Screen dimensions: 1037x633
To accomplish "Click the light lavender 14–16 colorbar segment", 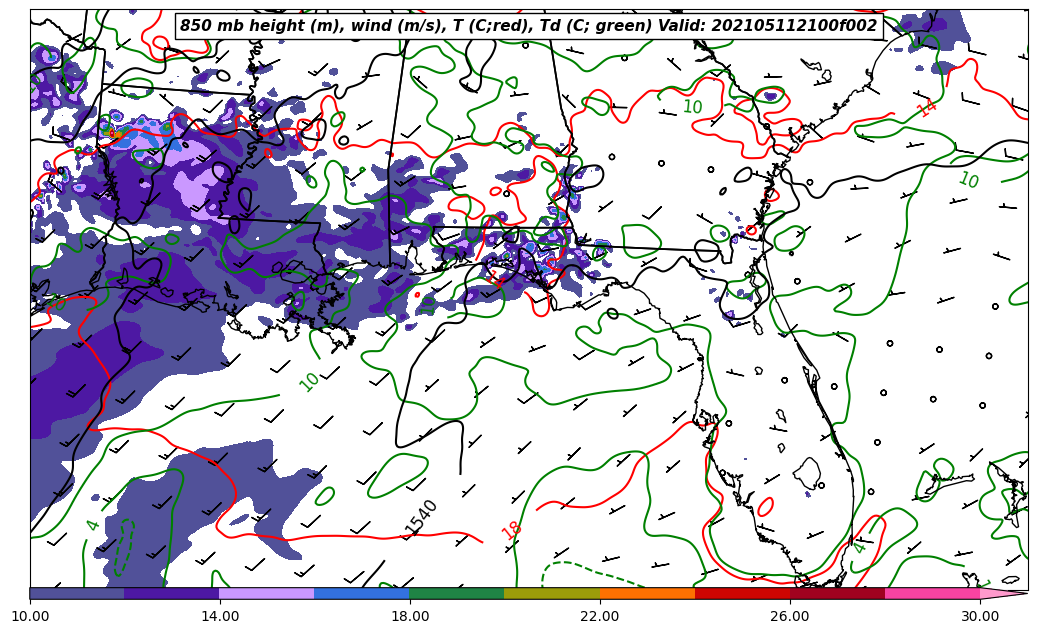I will point(267,593).
